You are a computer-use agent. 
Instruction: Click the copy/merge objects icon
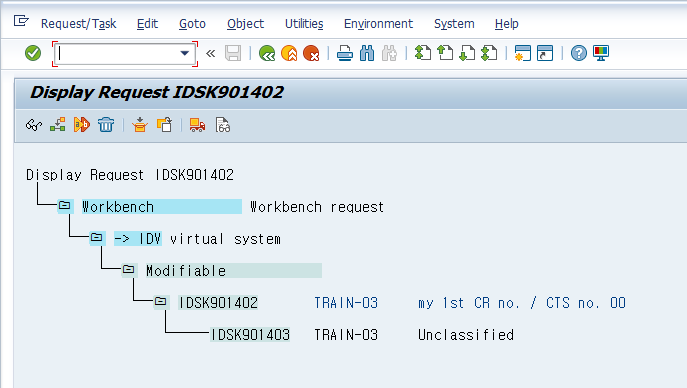164,125
